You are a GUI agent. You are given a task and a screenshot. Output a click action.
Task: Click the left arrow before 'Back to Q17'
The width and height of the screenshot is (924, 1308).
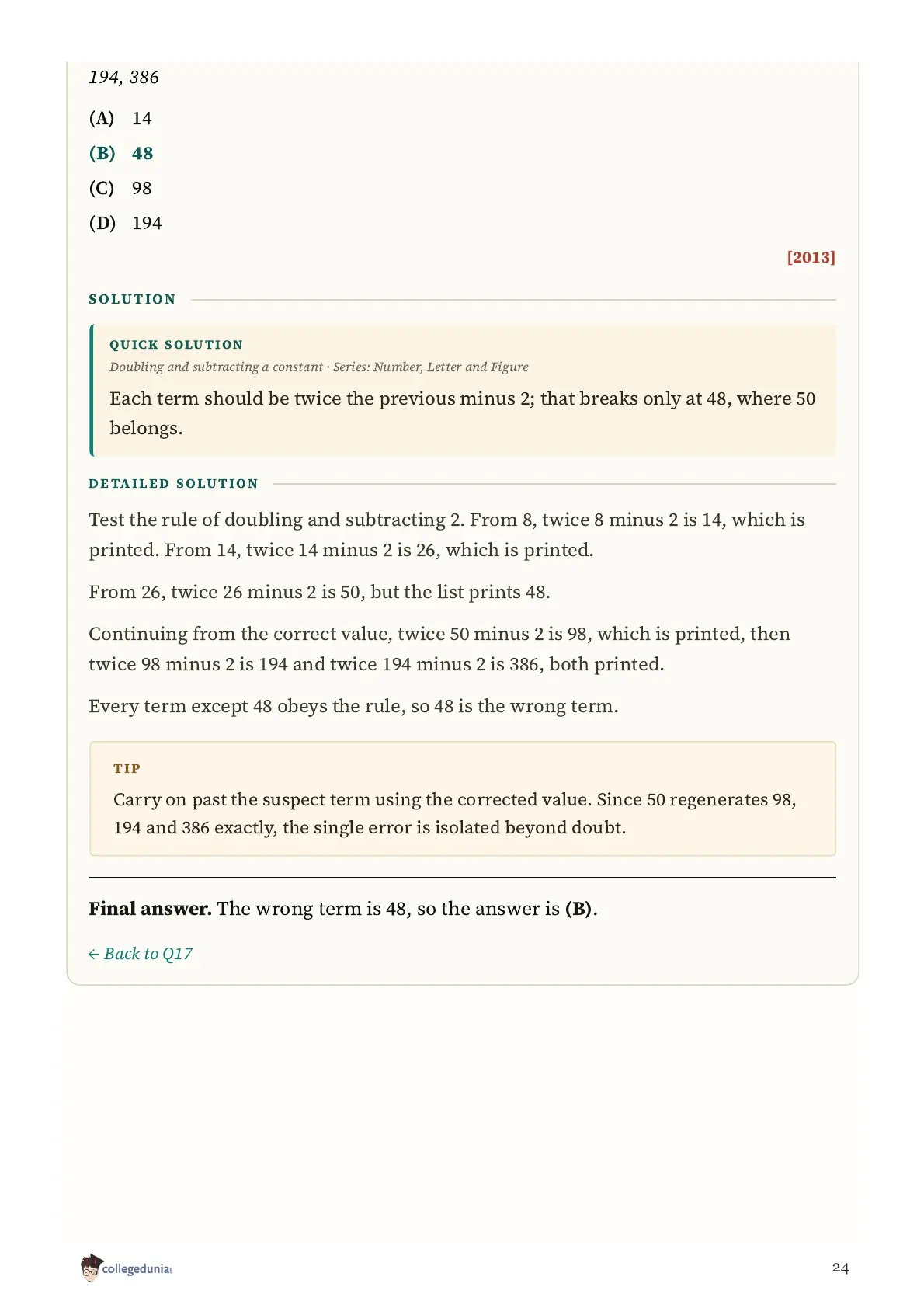94,955
